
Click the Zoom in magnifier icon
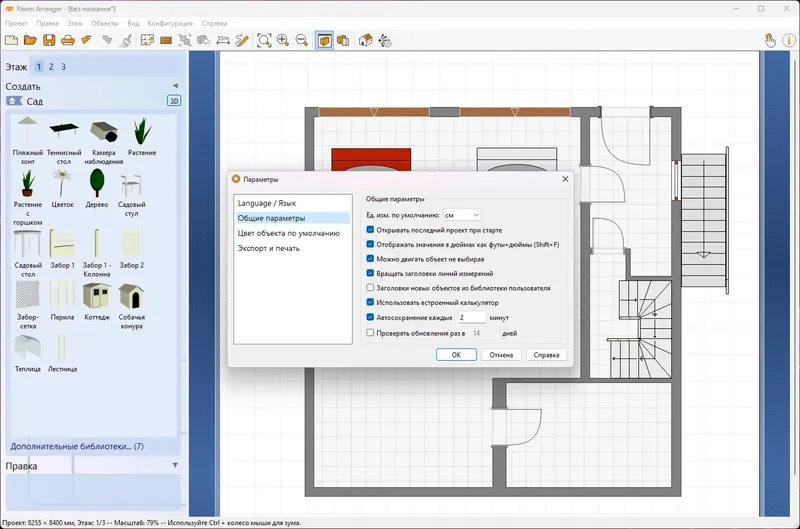[x=283, y=40]
